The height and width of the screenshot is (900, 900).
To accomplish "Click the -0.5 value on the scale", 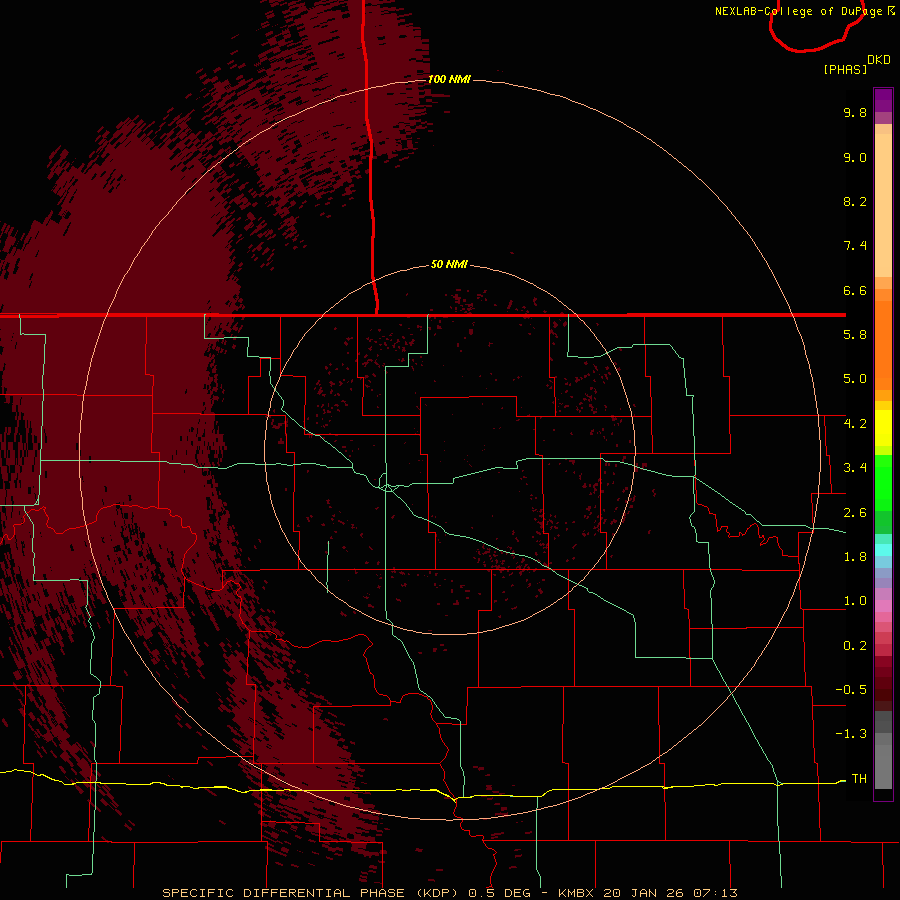I will (x=851, y=690).
